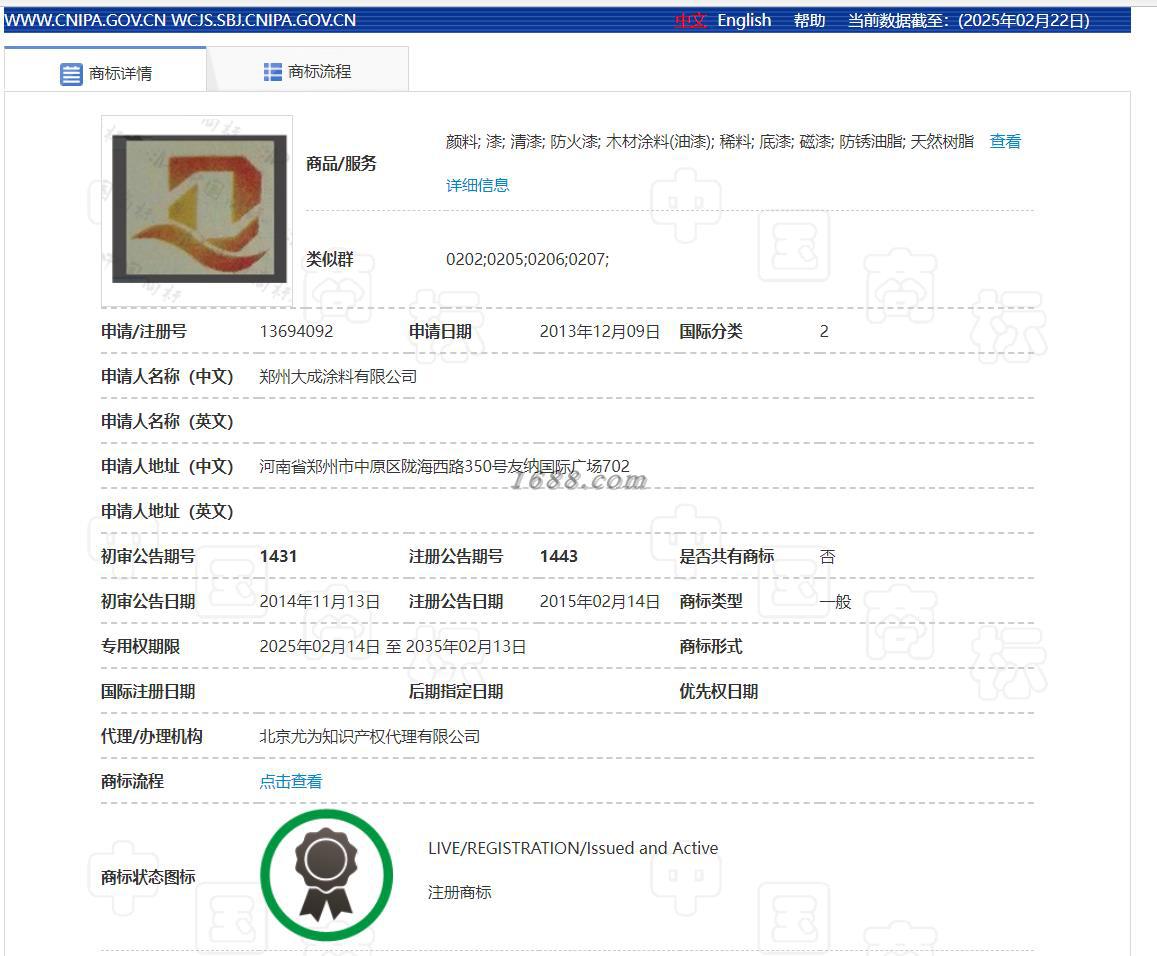
Task: Select the goods list starting 颜料; 漆; 清漆
Action: point(710,142)
